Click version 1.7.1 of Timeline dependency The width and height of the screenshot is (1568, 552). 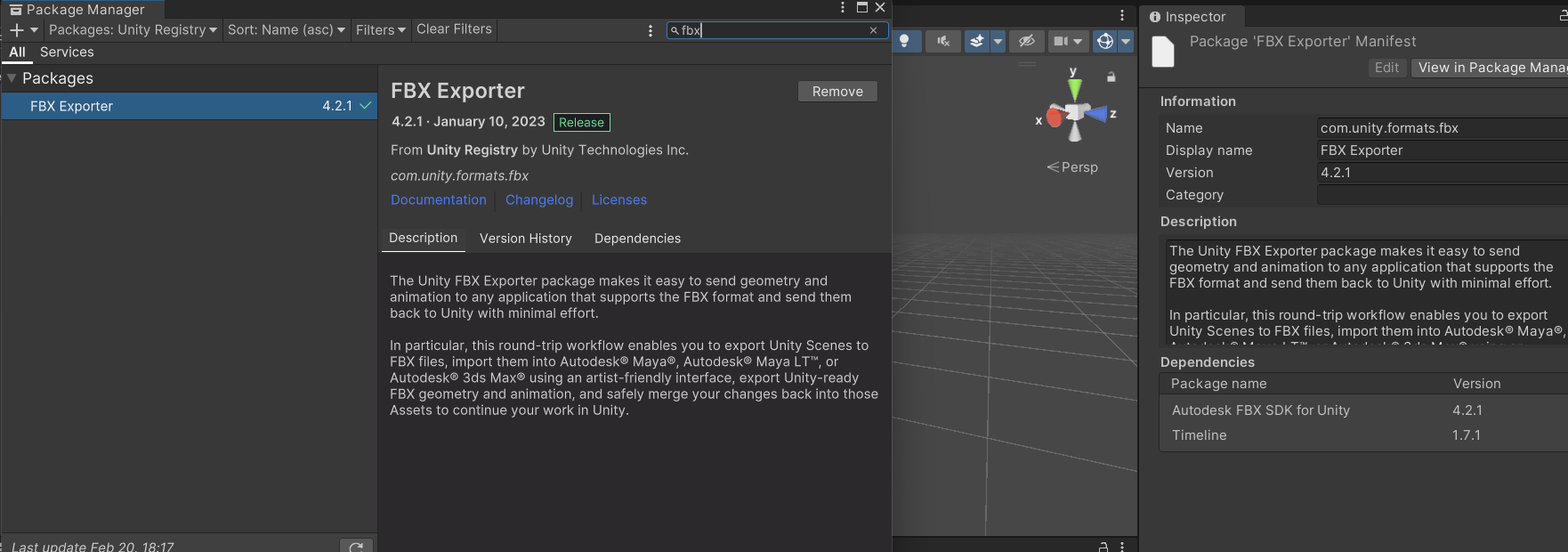coord(1467,435)
